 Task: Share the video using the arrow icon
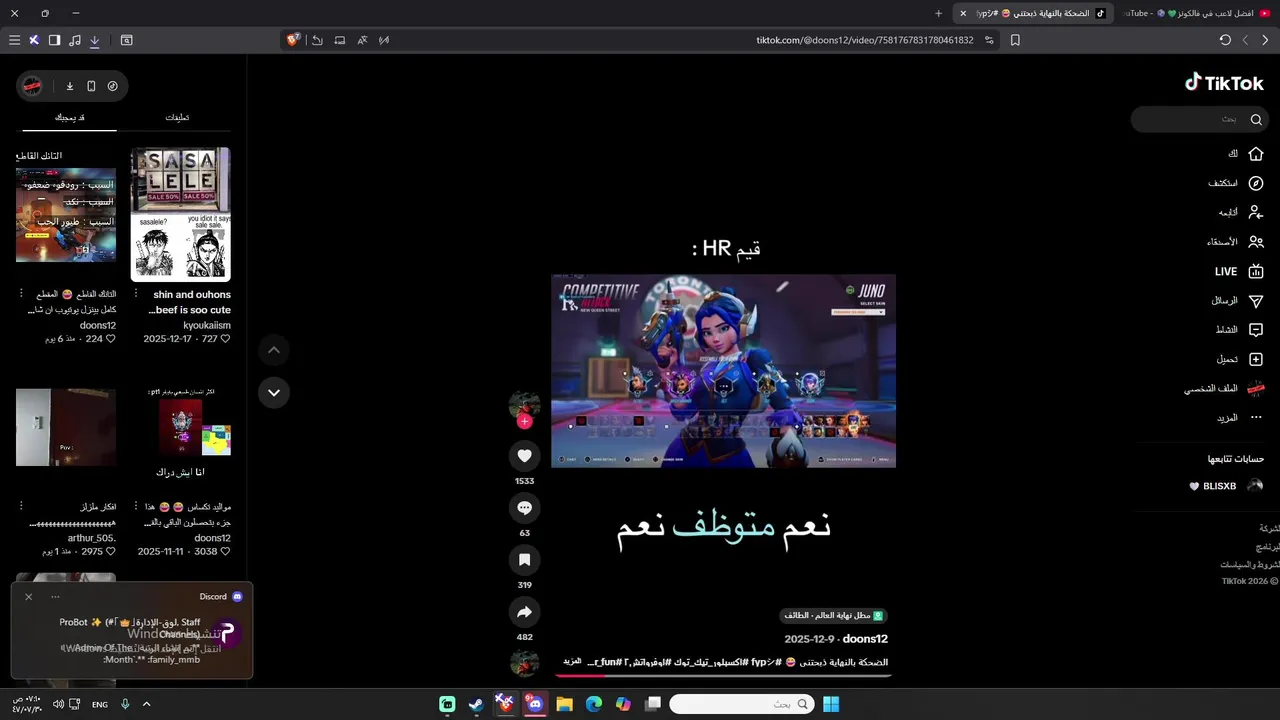pyautogui.click(x=524, y=612)
